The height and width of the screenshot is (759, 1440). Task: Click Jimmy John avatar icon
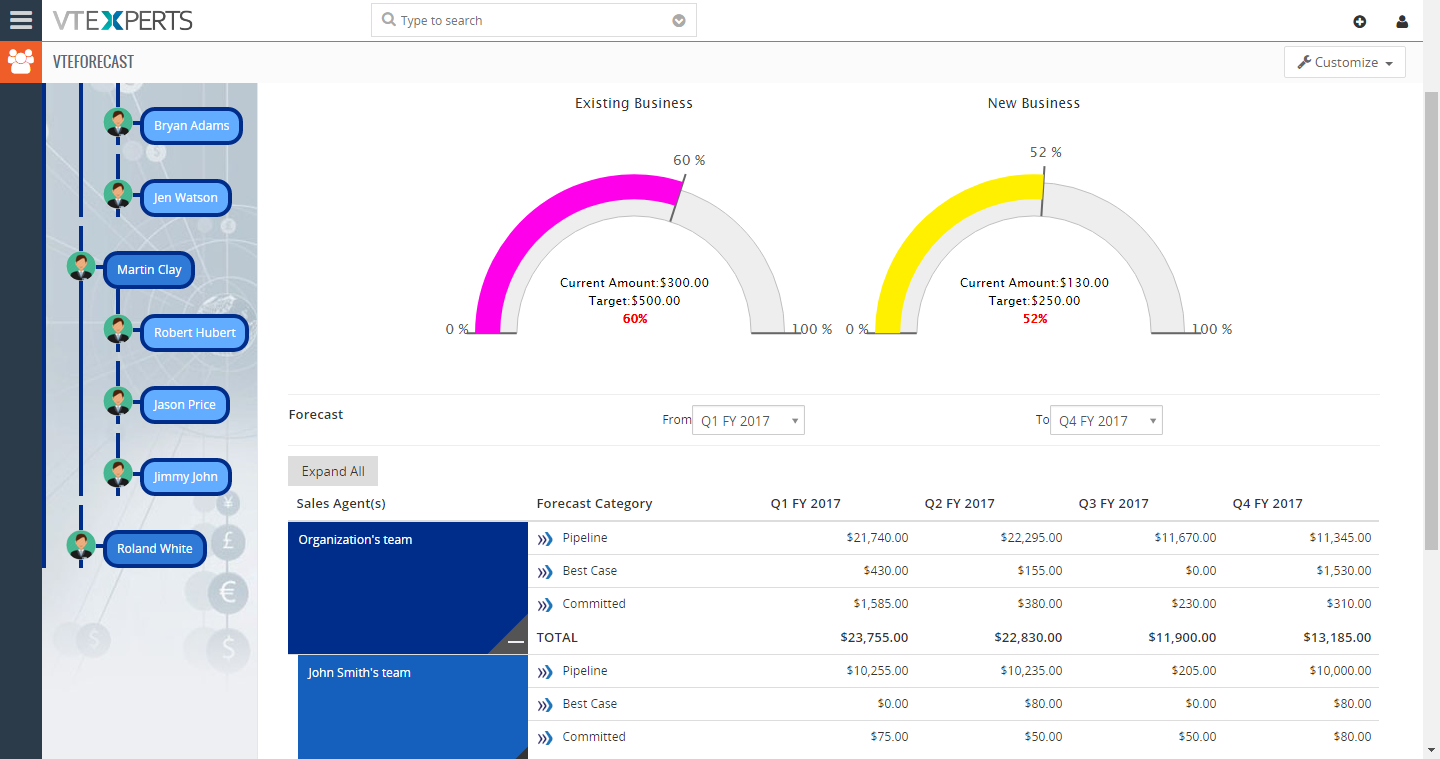pos(118,474)
